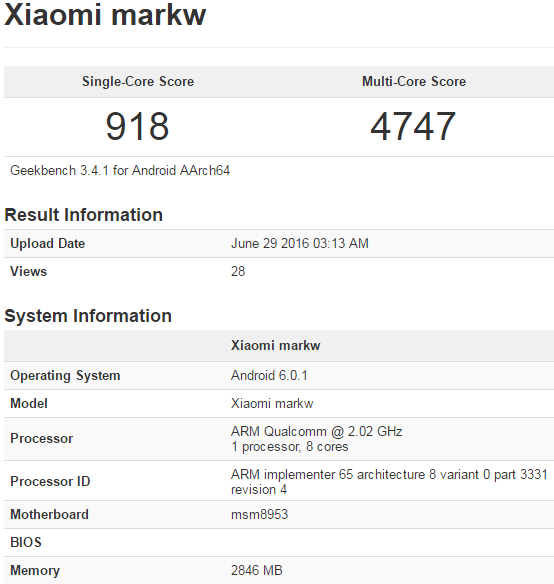Click the BIOS row label
The width and height of the screenshot is (554, 584).
tap(26, 542)
